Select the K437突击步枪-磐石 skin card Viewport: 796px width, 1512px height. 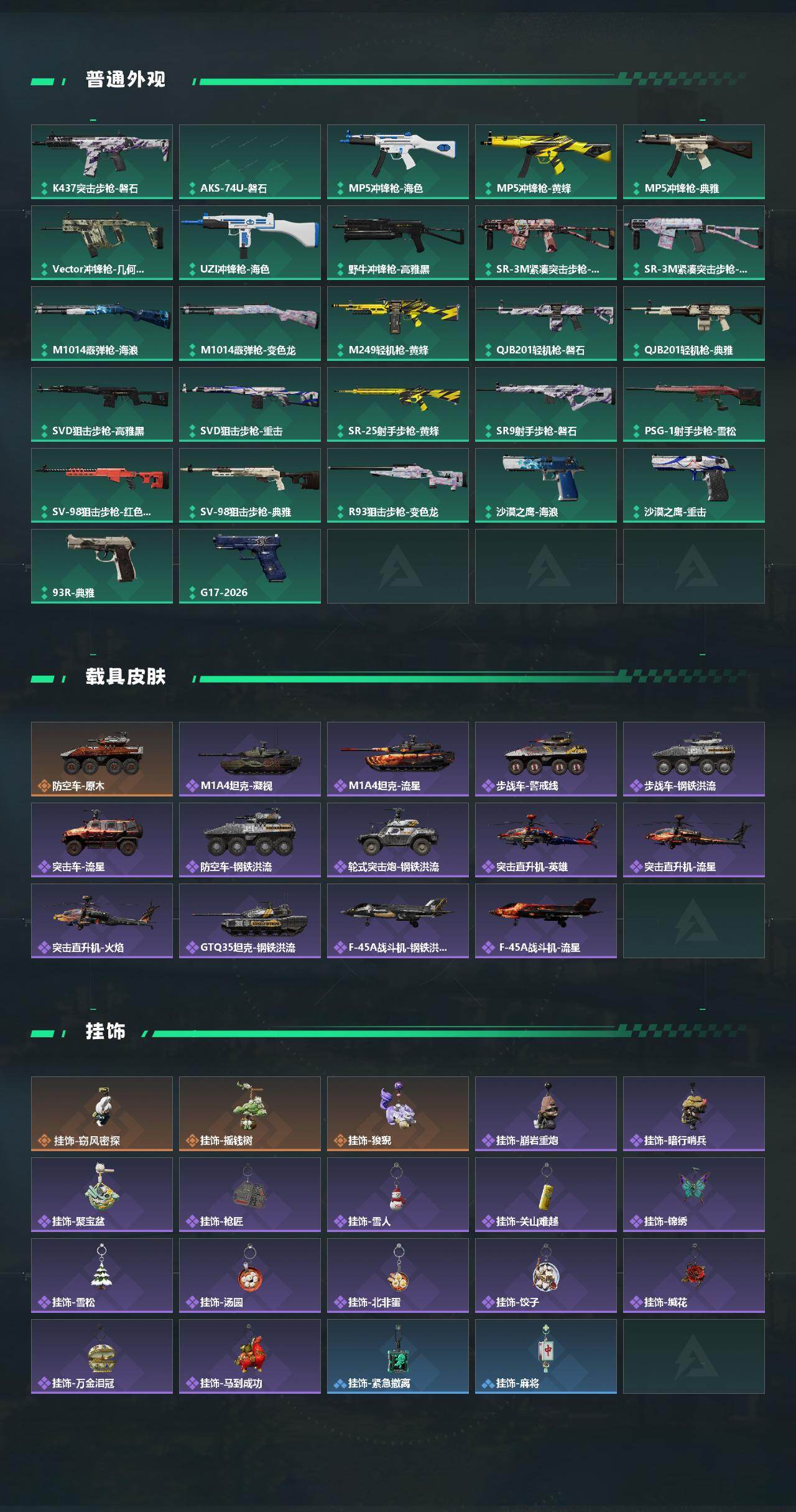coord(102,162)
